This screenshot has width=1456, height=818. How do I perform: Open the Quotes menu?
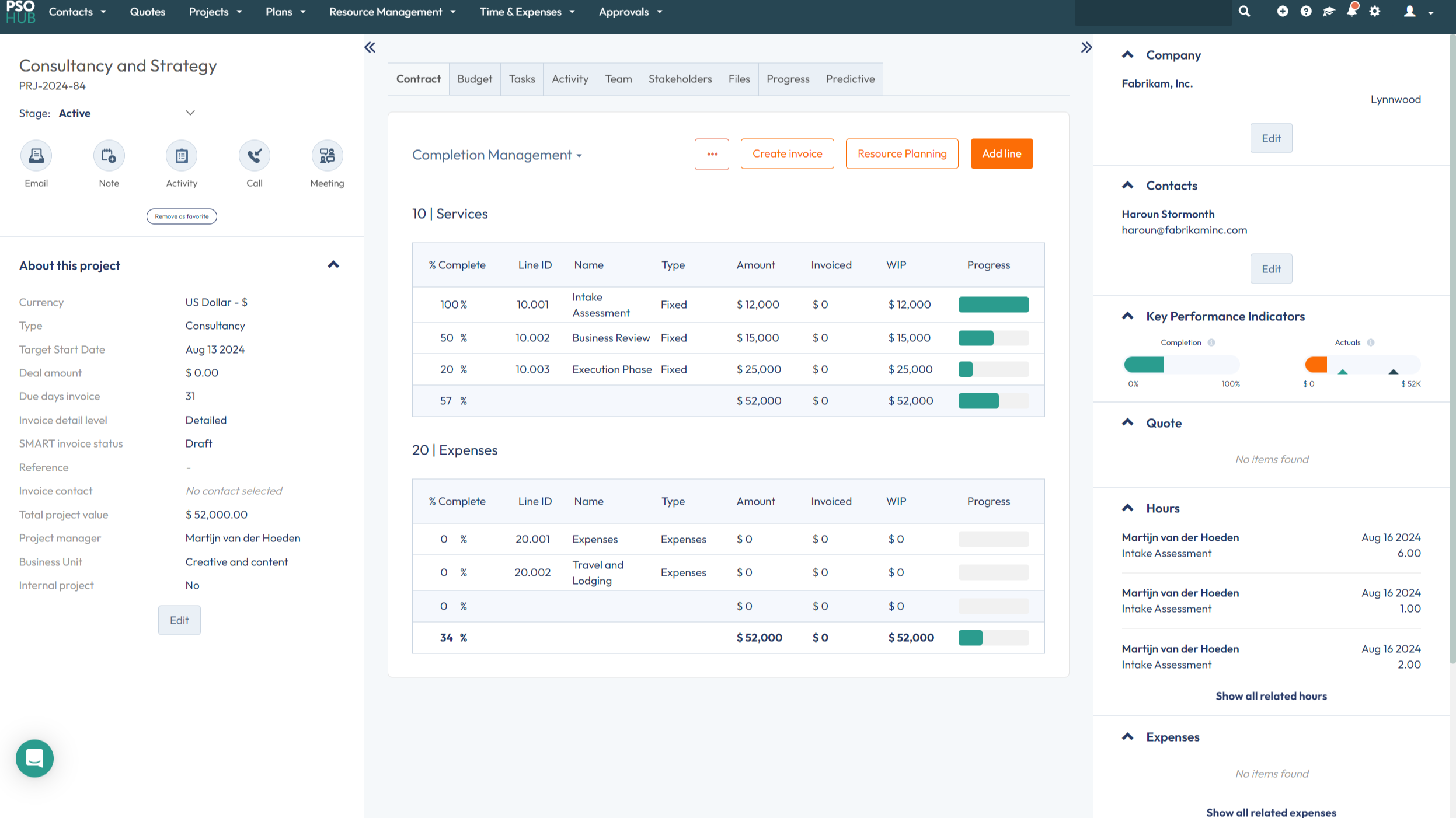tap(148, 11)
